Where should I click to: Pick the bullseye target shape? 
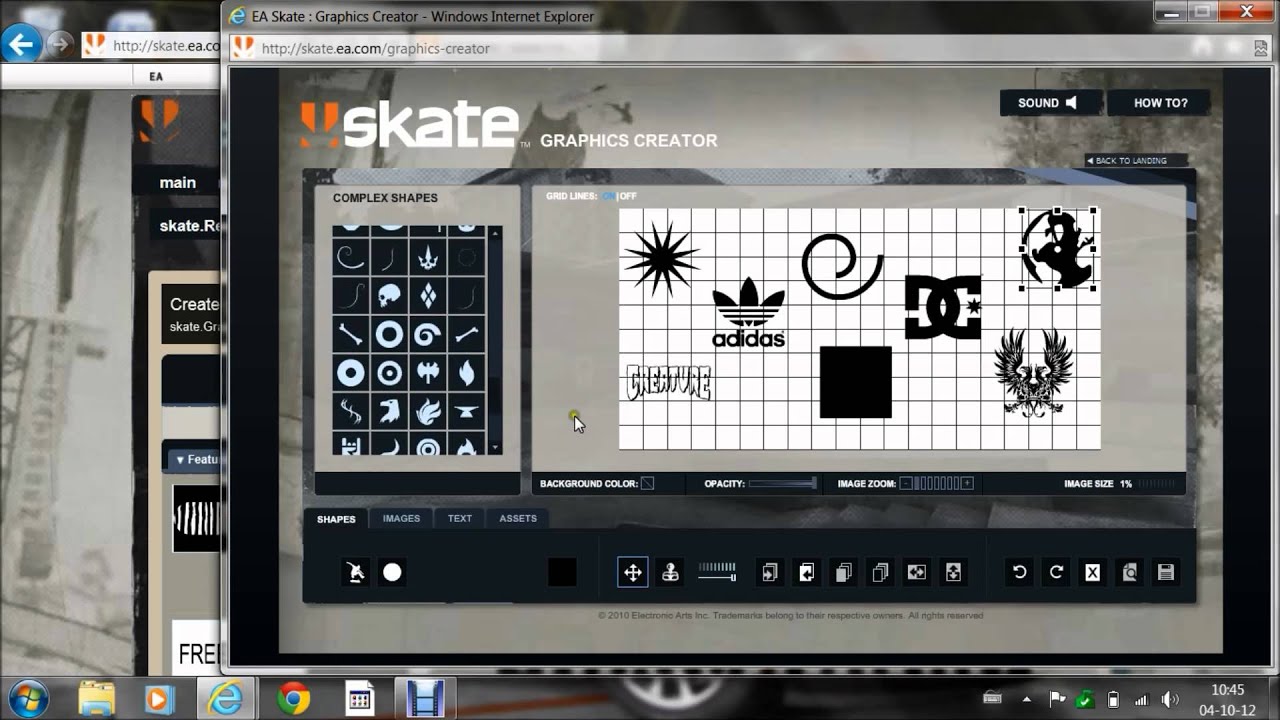tap(389, 372)
